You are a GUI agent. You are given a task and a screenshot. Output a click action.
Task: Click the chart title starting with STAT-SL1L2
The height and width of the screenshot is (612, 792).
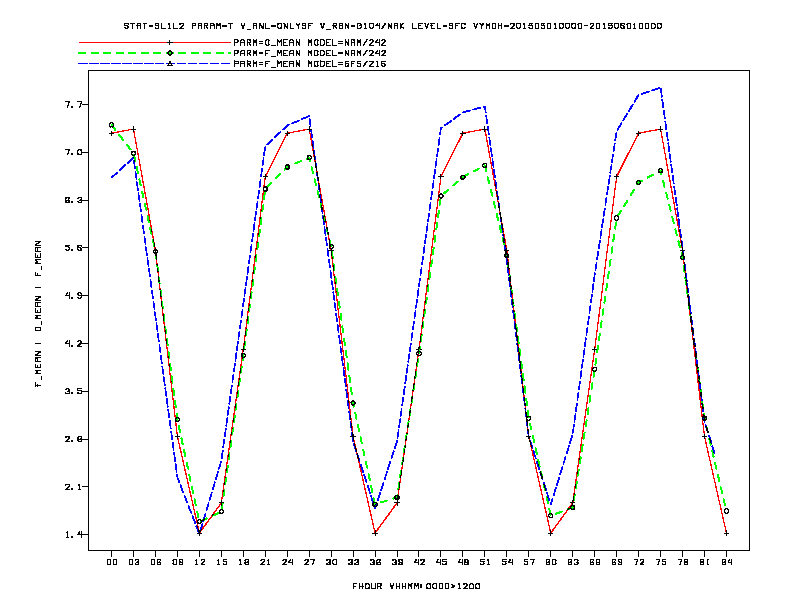(392, 26)
